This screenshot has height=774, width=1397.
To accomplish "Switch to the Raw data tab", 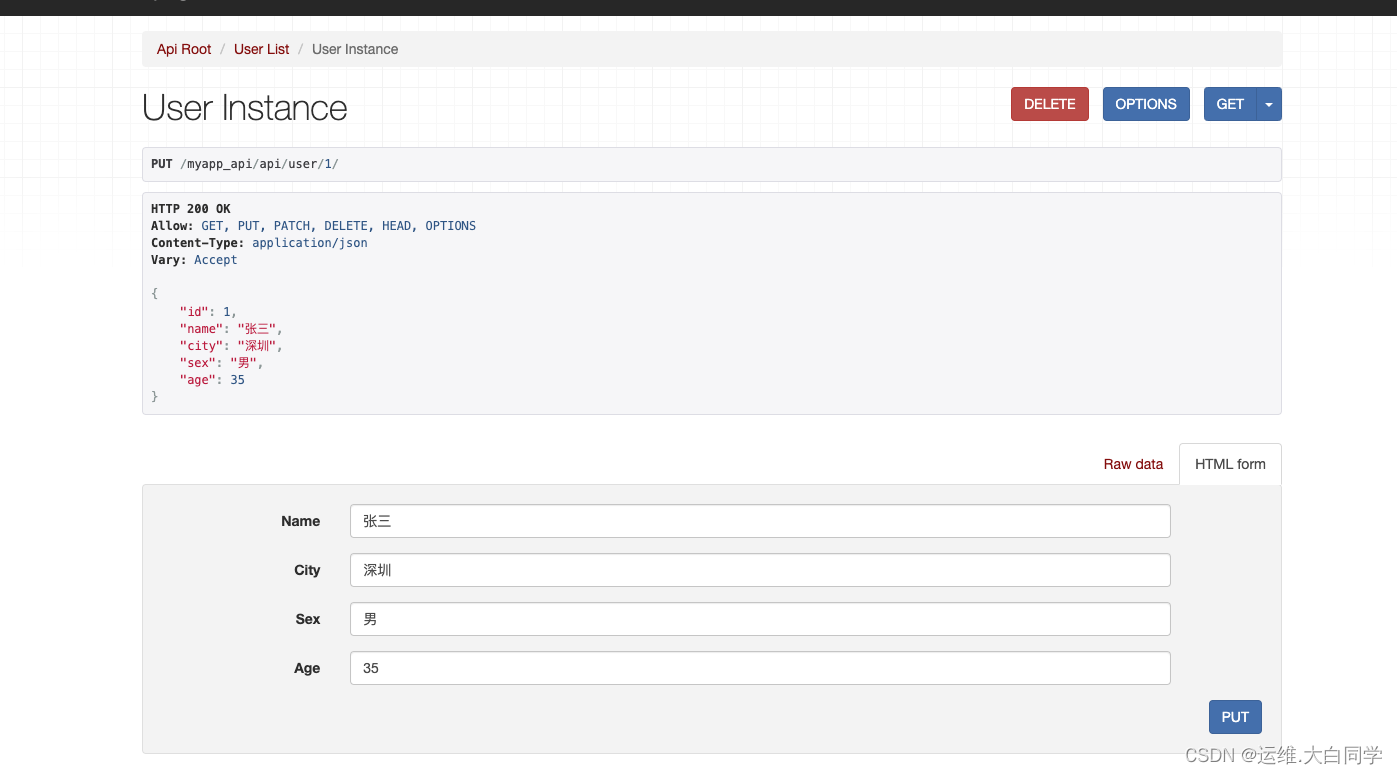I will pyautogui.click(x=1133, y=464).
